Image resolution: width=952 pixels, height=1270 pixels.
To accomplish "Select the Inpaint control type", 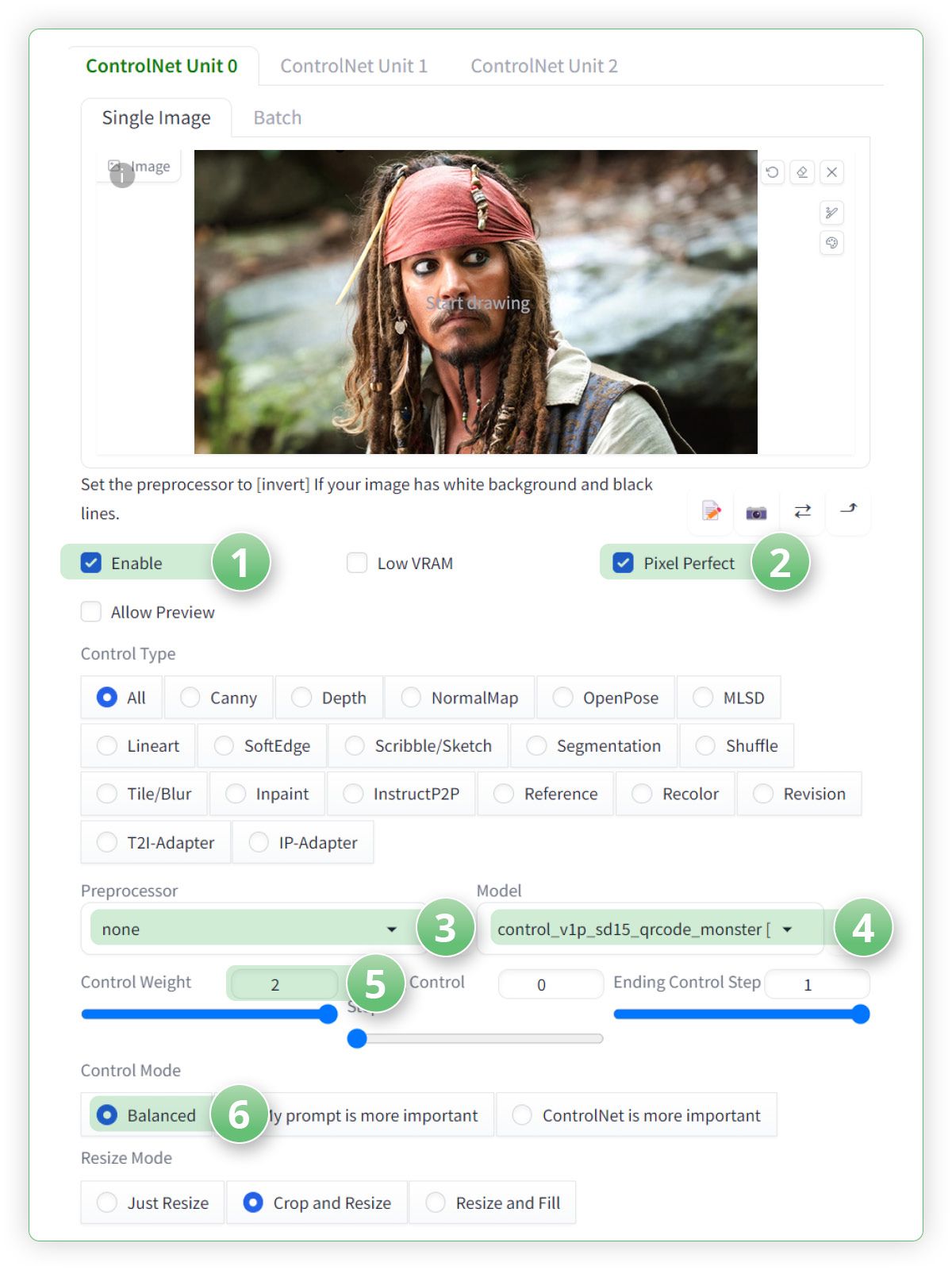I will [267, 794].
